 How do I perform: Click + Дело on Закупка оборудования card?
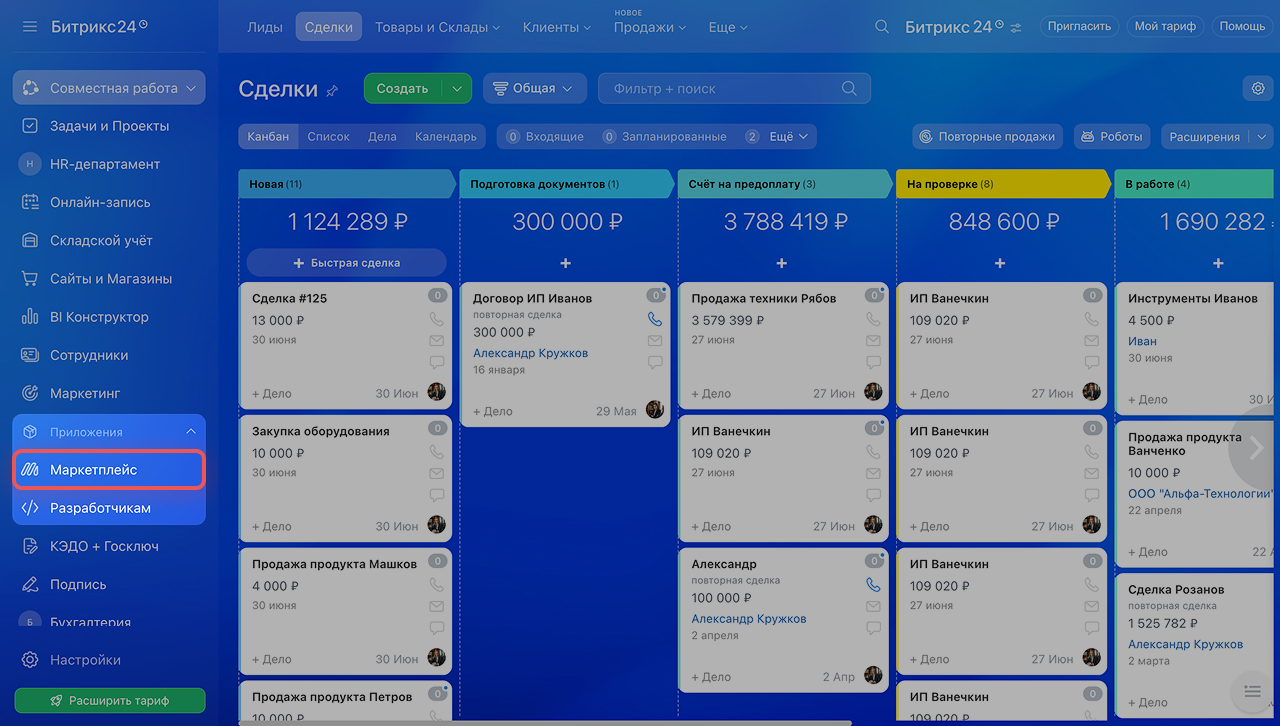click(x=272, y=526)
